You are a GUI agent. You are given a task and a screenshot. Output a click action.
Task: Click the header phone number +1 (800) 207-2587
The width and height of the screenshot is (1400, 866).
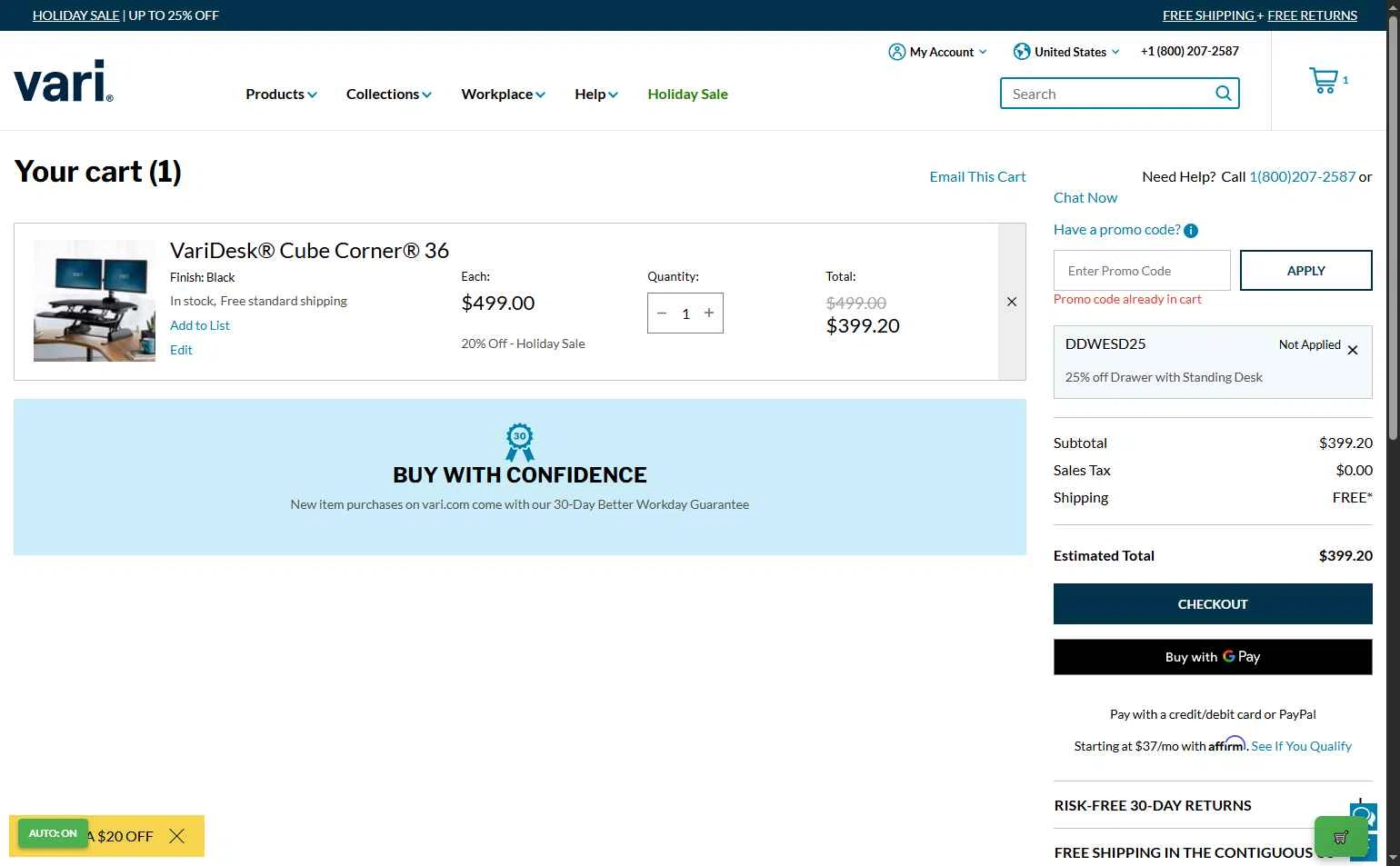tap(1190, 52)
